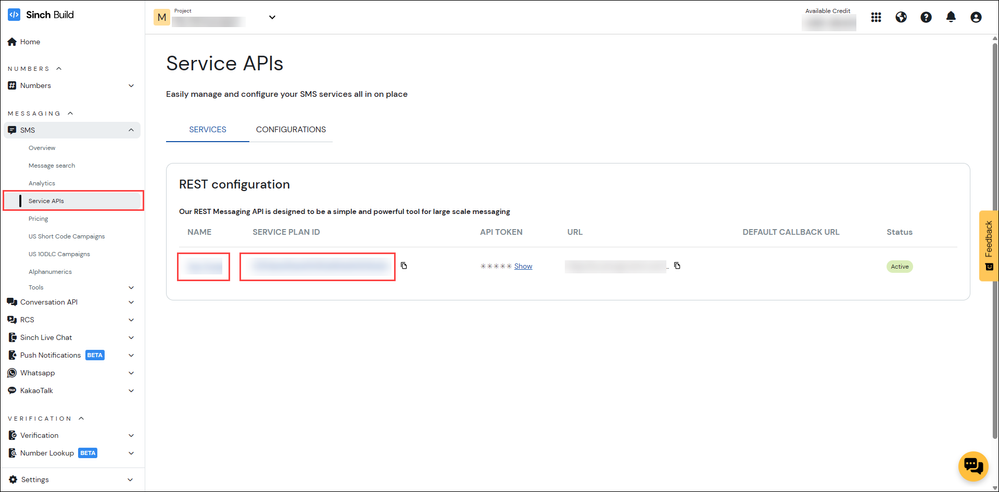999x492 pixels.
Task: Expand the project selector dropdown
Action: coord(272,17)
